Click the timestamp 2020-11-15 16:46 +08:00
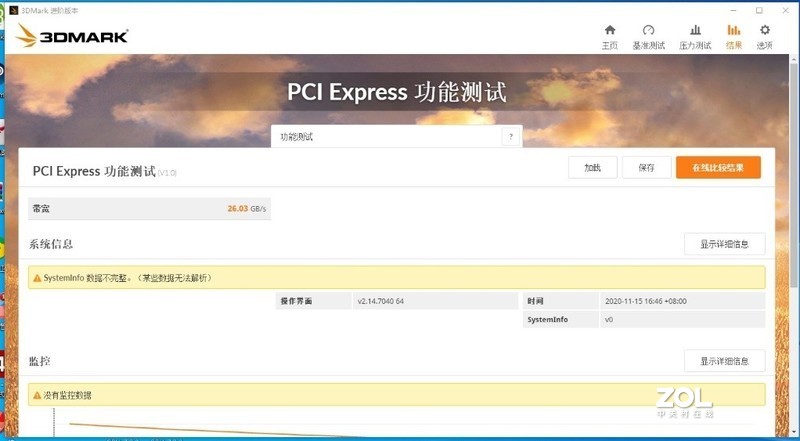Viewport: 800px width, 441px height. pyautogui.click(x=645, y=301)
